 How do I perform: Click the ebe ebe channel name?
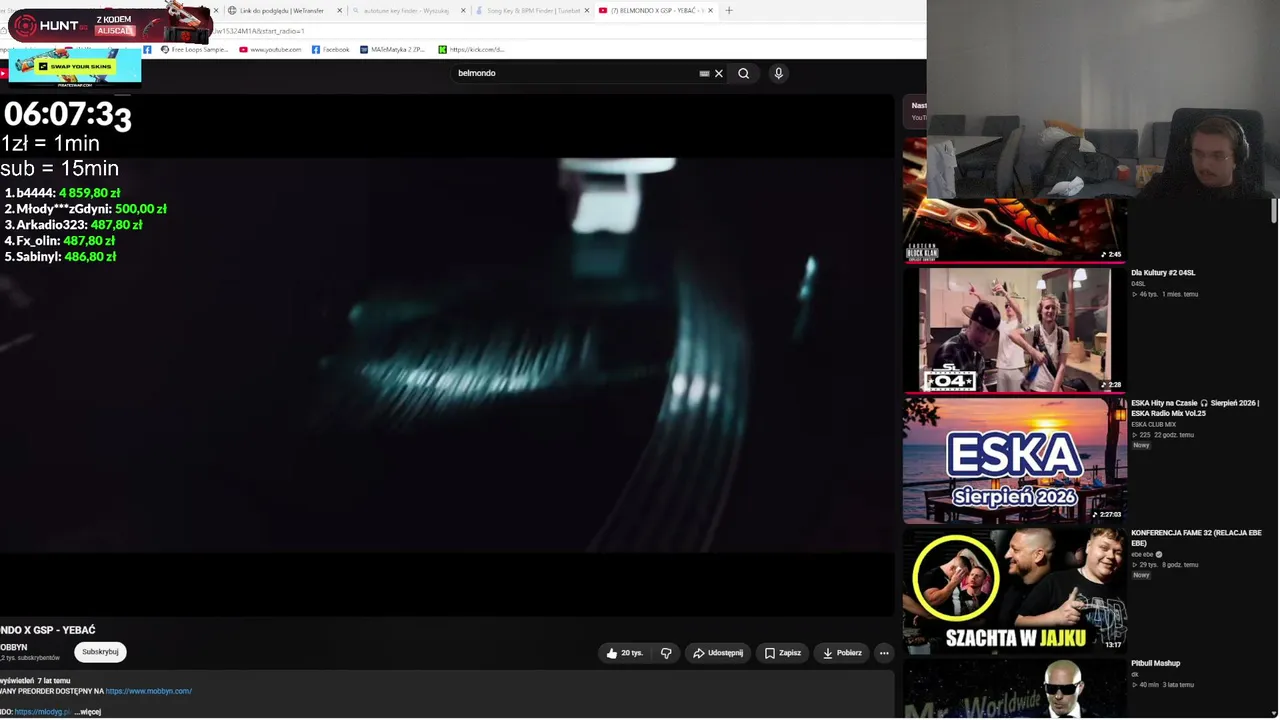tap(1143, 554)
